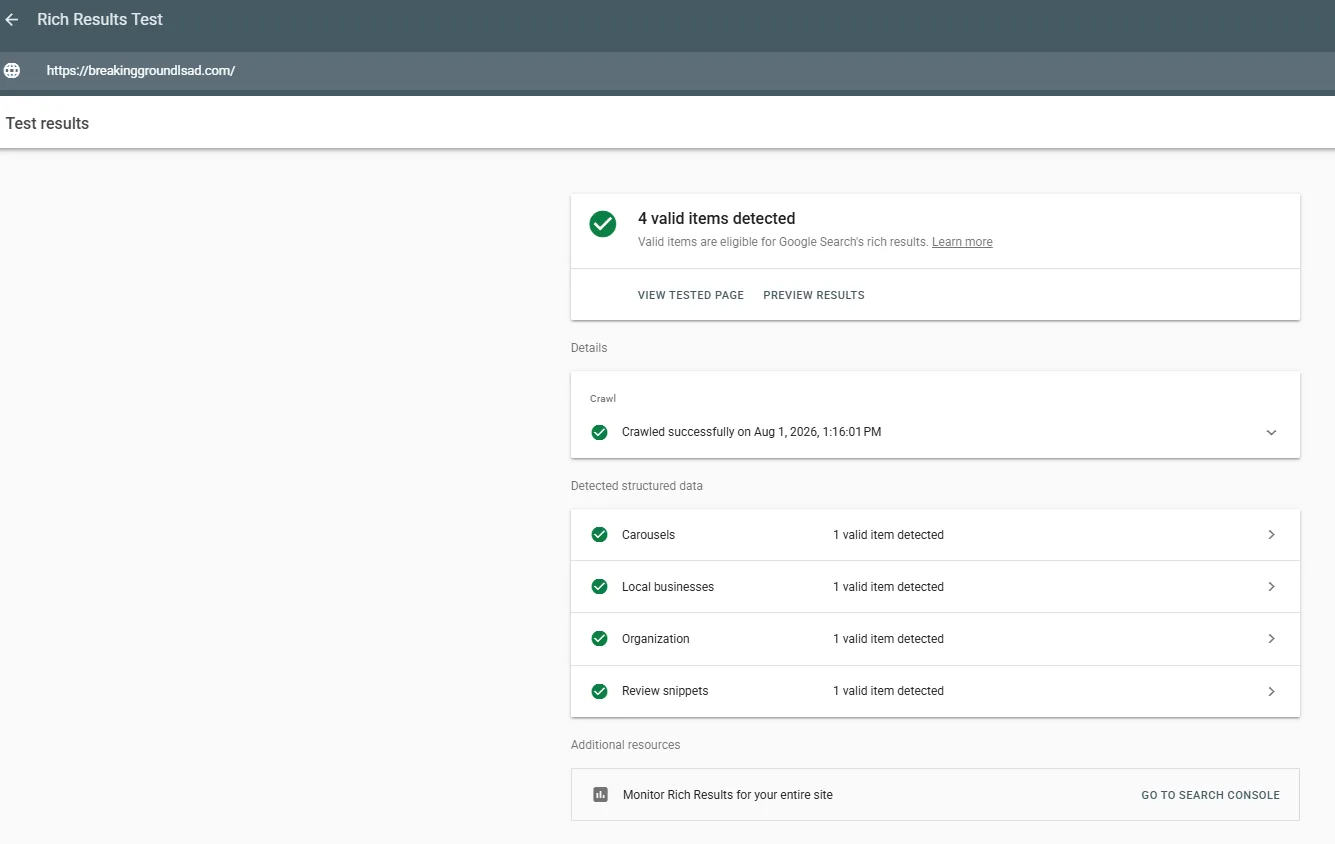The width and height of the screenshot is (1335, 844).
Task: Click the Valid items are eligible description text
Action: click(x=783, y=242)
